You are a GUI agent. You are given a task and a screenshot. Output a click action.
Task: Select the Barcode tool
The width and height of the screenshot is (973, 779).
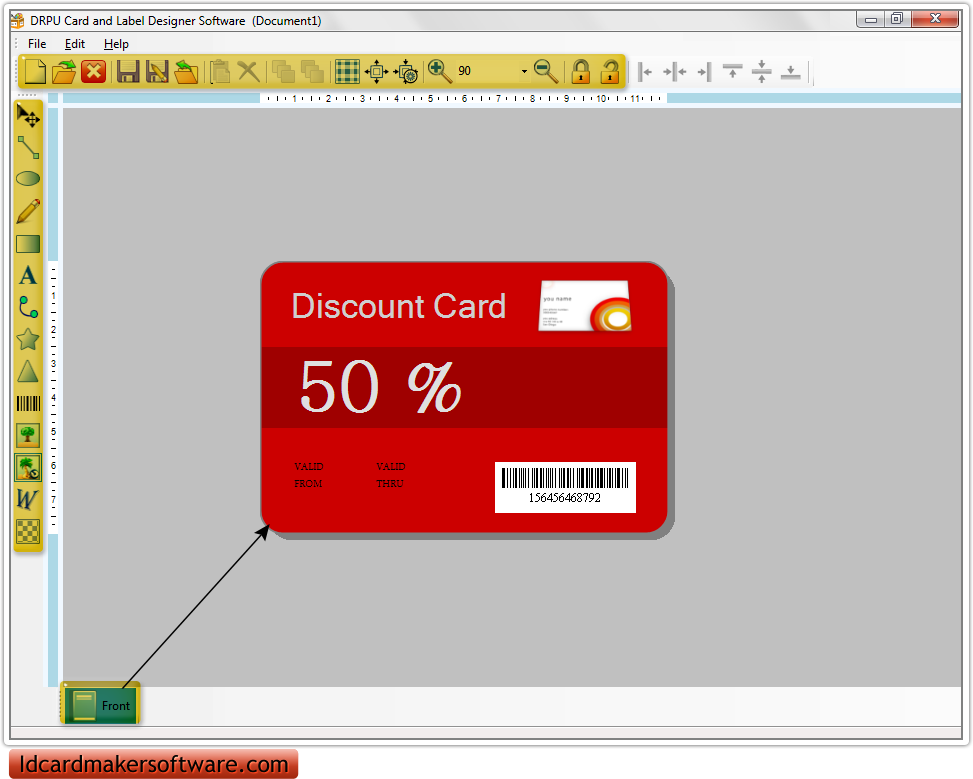click(x=28, y=403)
